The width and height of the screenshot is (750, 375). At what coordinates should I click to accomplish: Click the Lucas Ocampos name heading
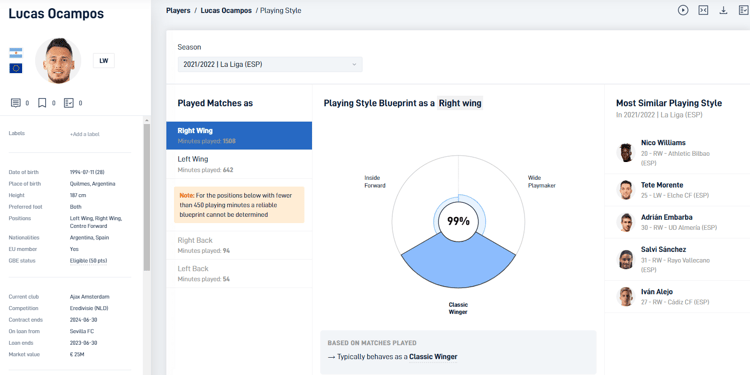56,13
